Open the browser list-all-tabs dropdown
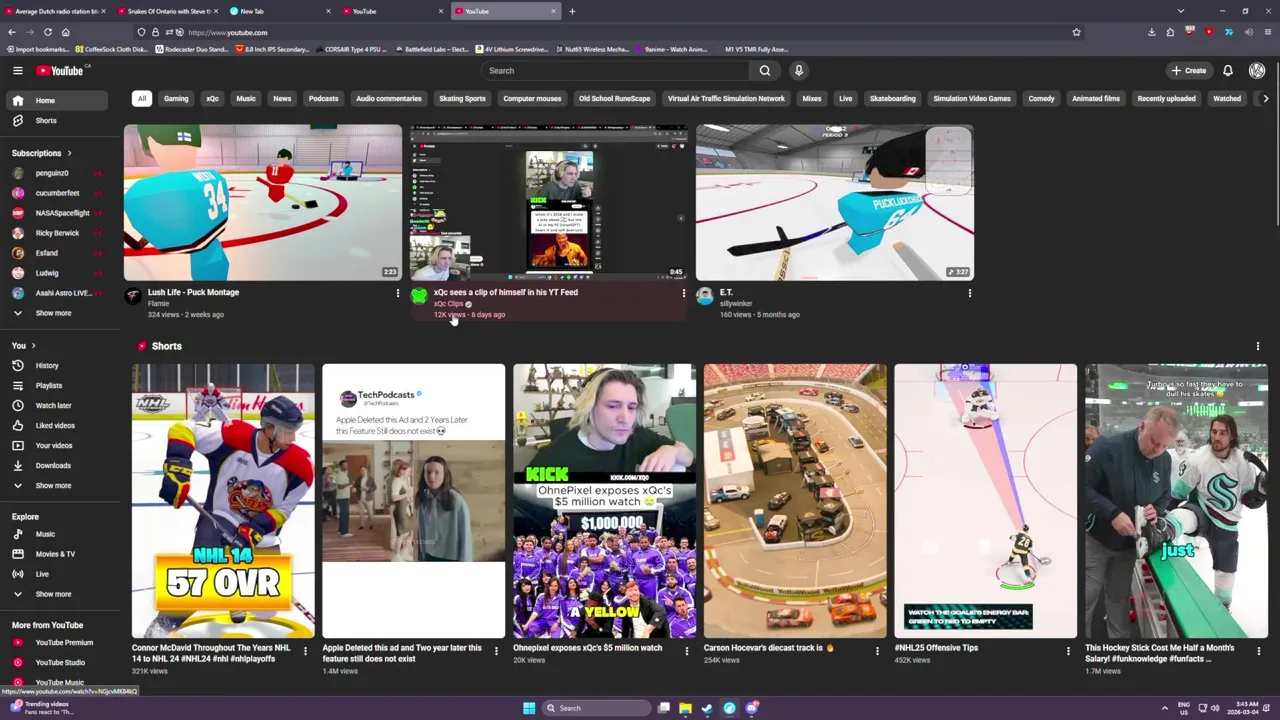This screenshot has width=1280, height=720. pos(1181,11)
